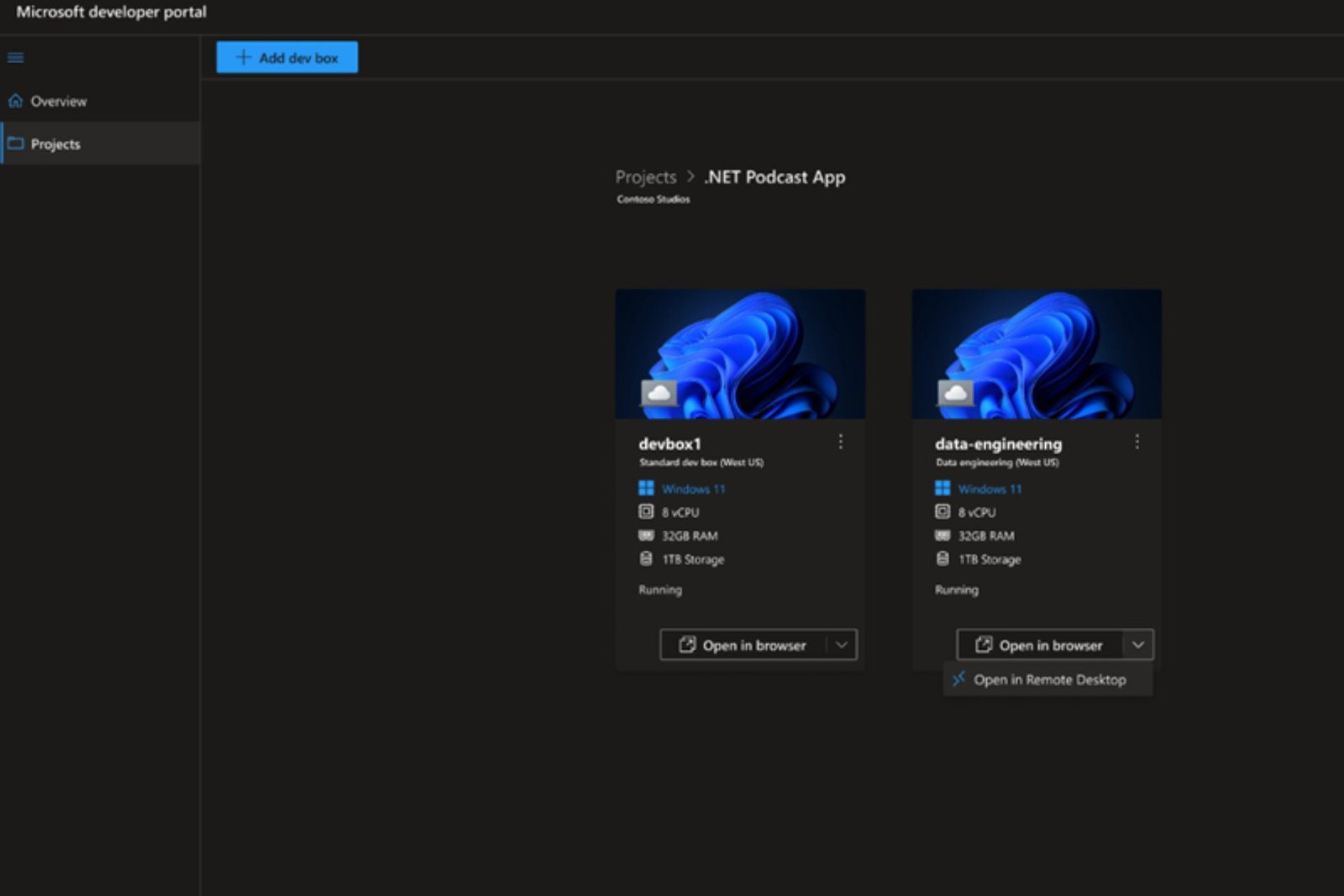
Task: Click Standard dev box (West US) label
Action: pos(701,463)
